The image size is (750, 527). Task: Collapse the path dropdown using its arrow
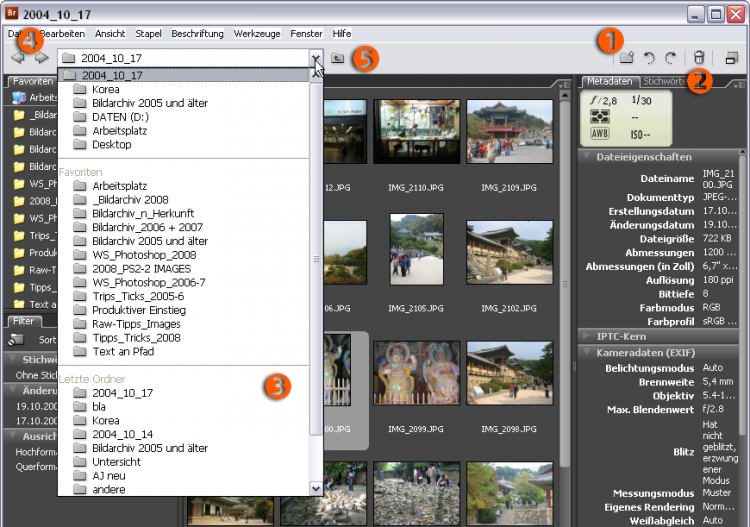click(316, 58)
